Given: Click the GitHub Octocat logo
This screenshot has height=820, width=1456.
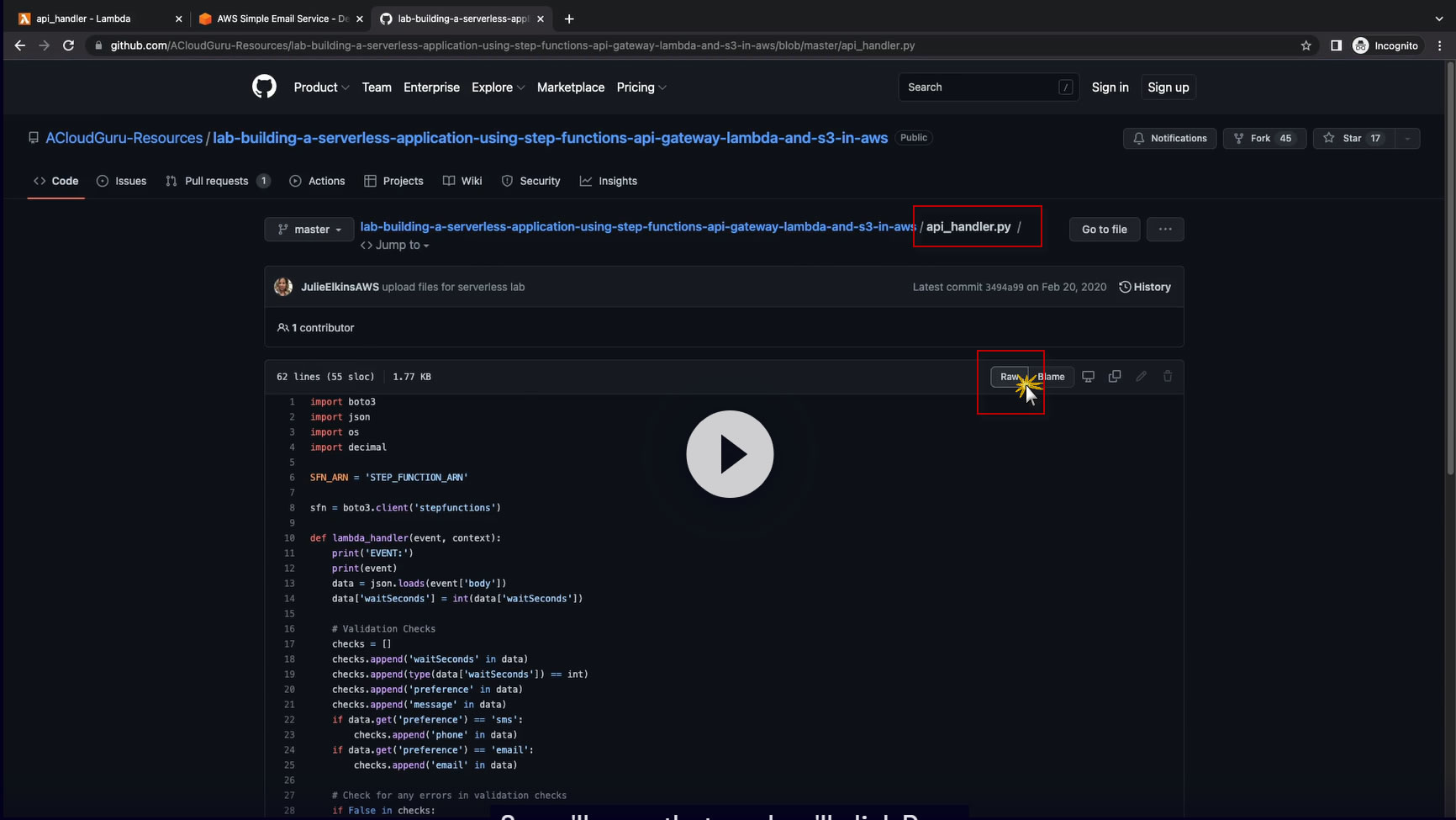Looking at the screenshot, I should 264,87.
